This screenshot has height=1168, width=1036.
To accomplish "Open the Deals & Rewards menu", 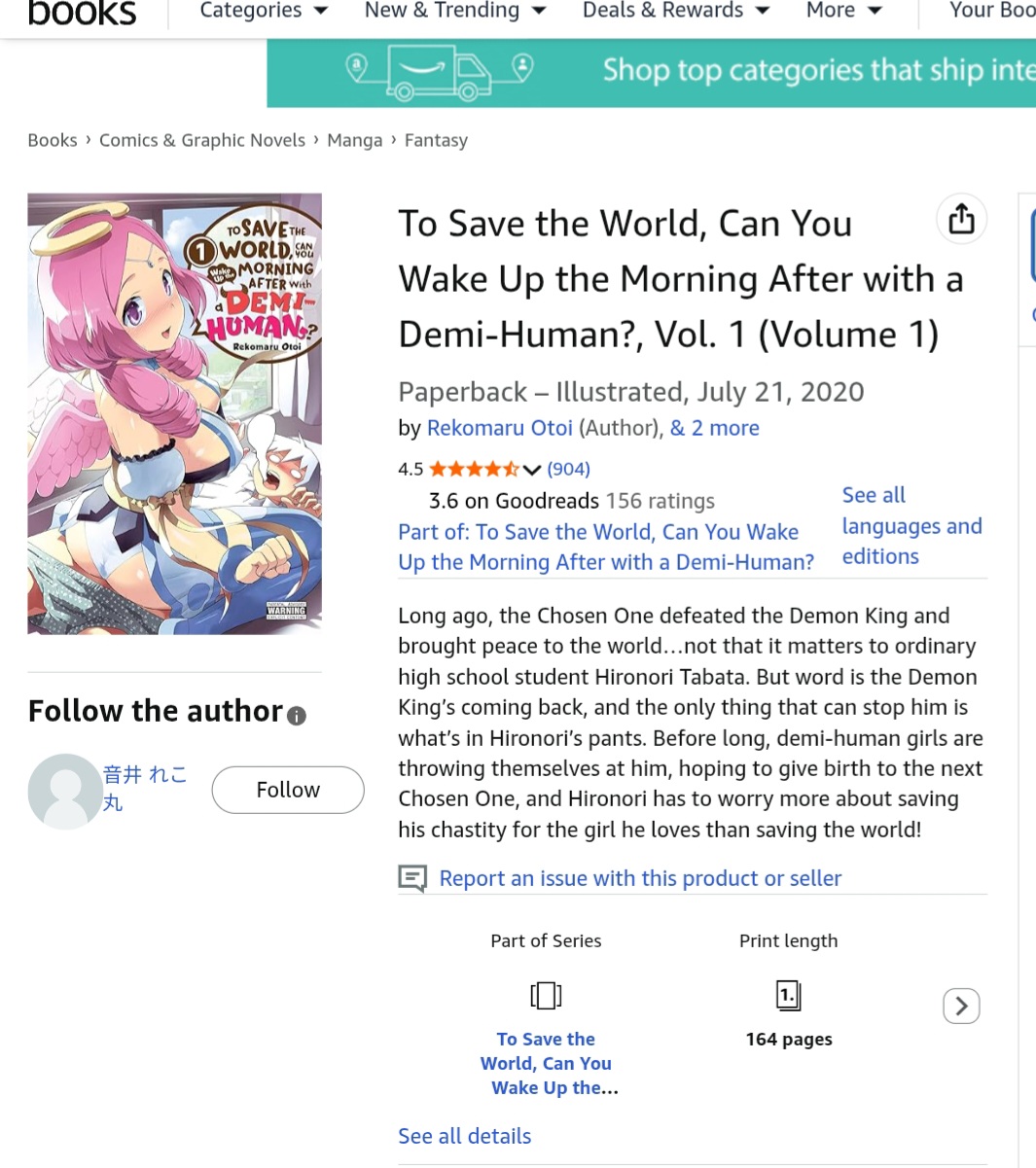I will [x=676, y=11].
